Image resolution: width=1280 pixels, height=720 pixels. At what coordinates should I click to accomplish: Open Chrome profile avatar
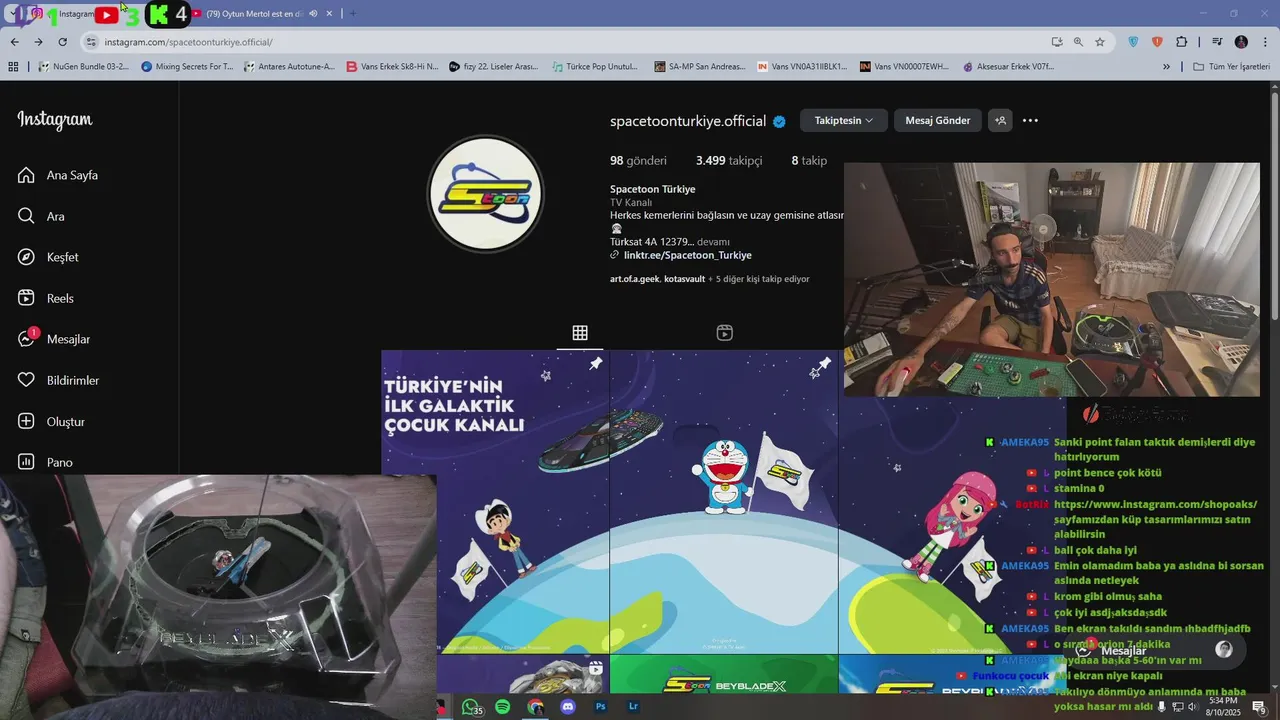coord(1241,42)
